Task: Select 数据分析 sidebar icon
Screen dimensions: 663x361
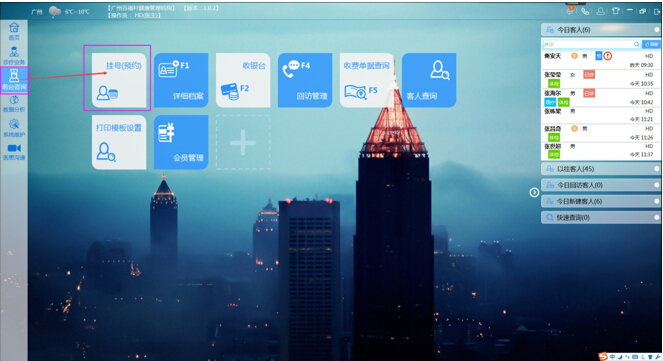Action: (x=14, y=104)
